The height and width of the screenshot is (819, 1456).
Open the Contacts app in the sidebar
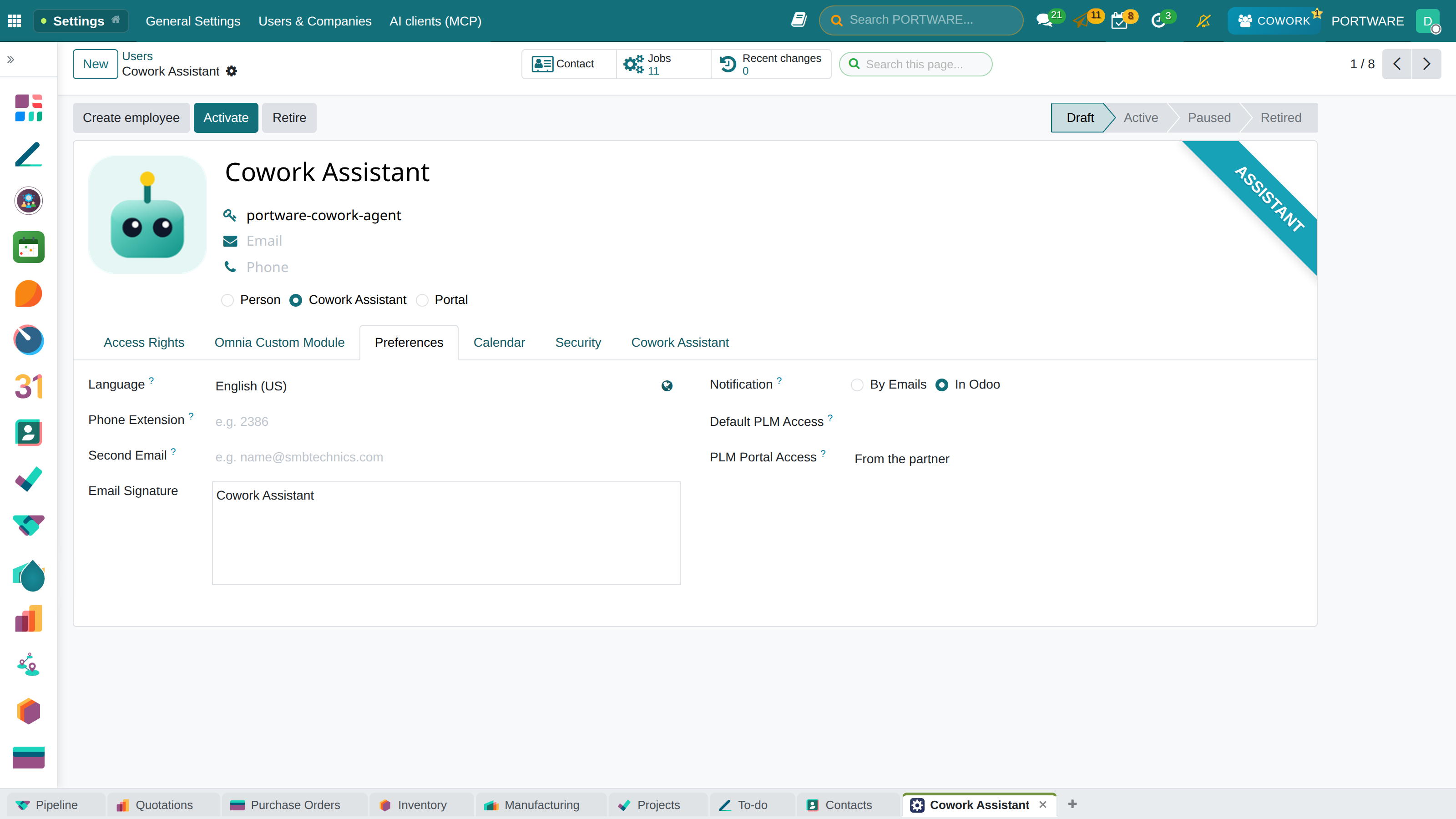point(28,433)
